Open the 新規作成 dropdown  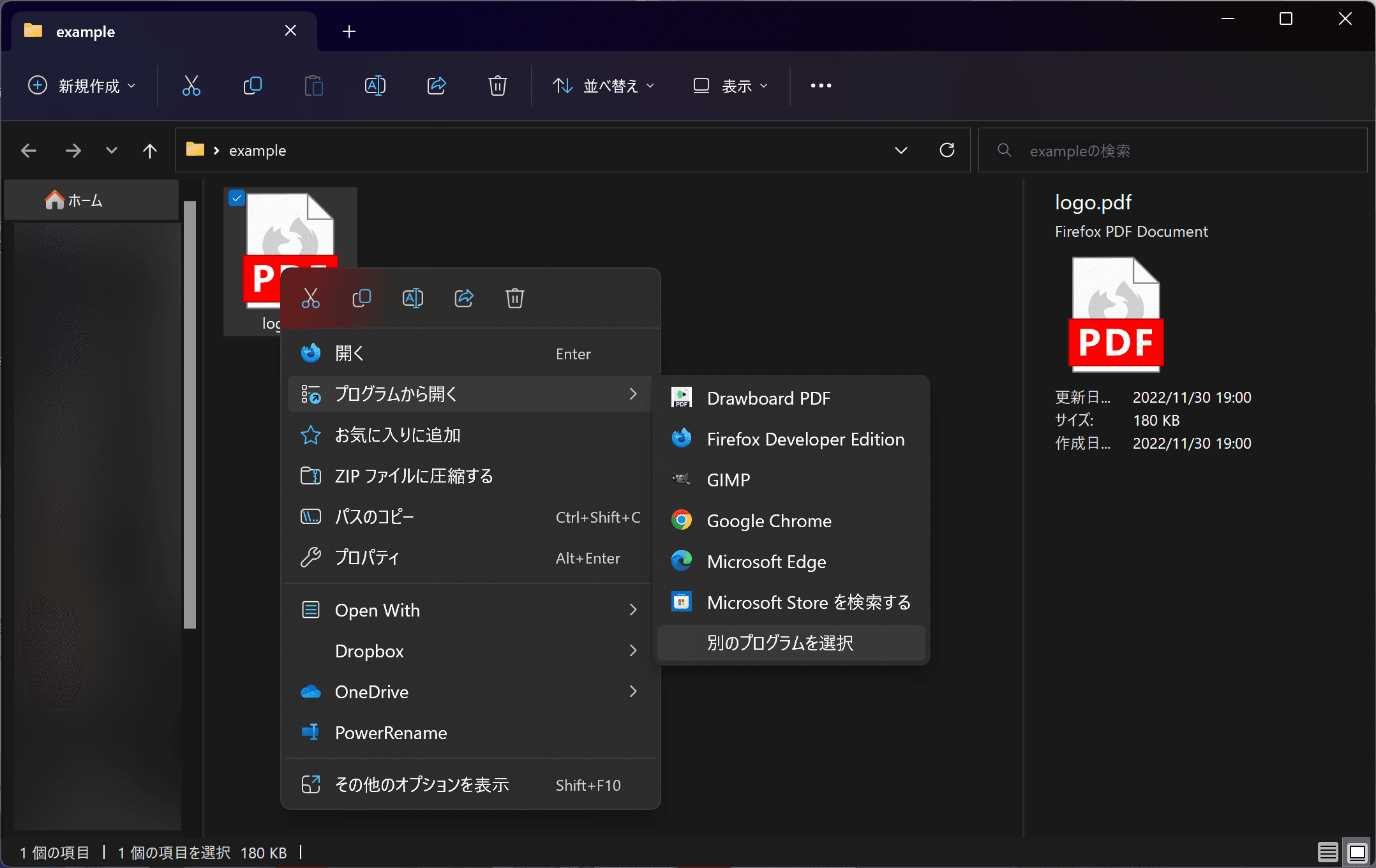coord(82,86)
